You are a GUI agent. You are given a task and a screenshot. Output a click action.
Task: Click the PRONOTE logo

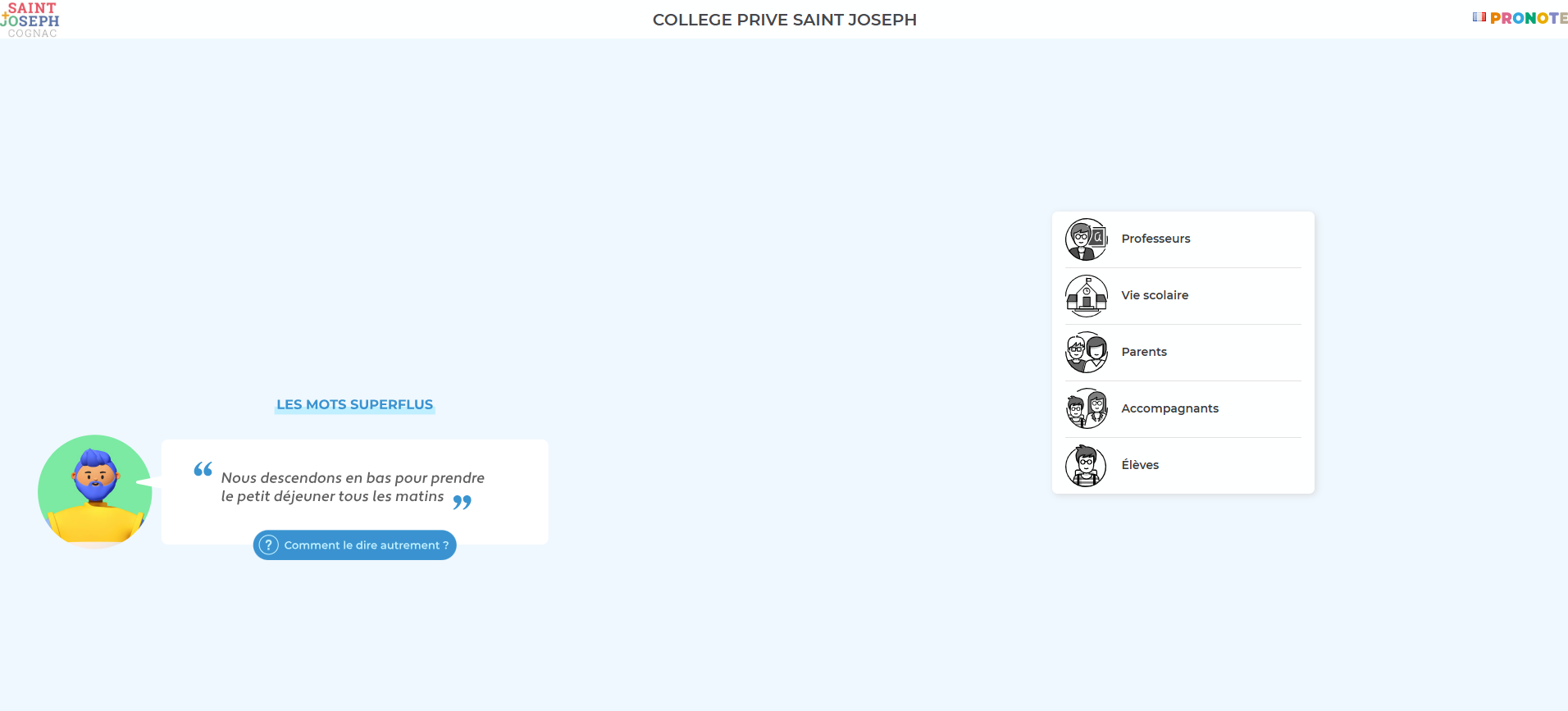[1529, 18]
